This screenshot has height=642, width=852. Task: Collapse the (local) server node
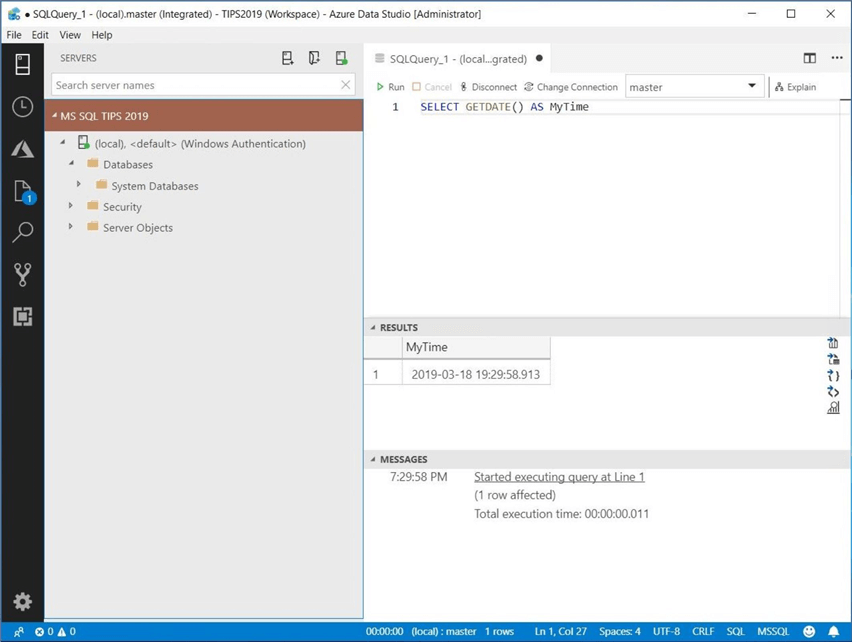63,142
